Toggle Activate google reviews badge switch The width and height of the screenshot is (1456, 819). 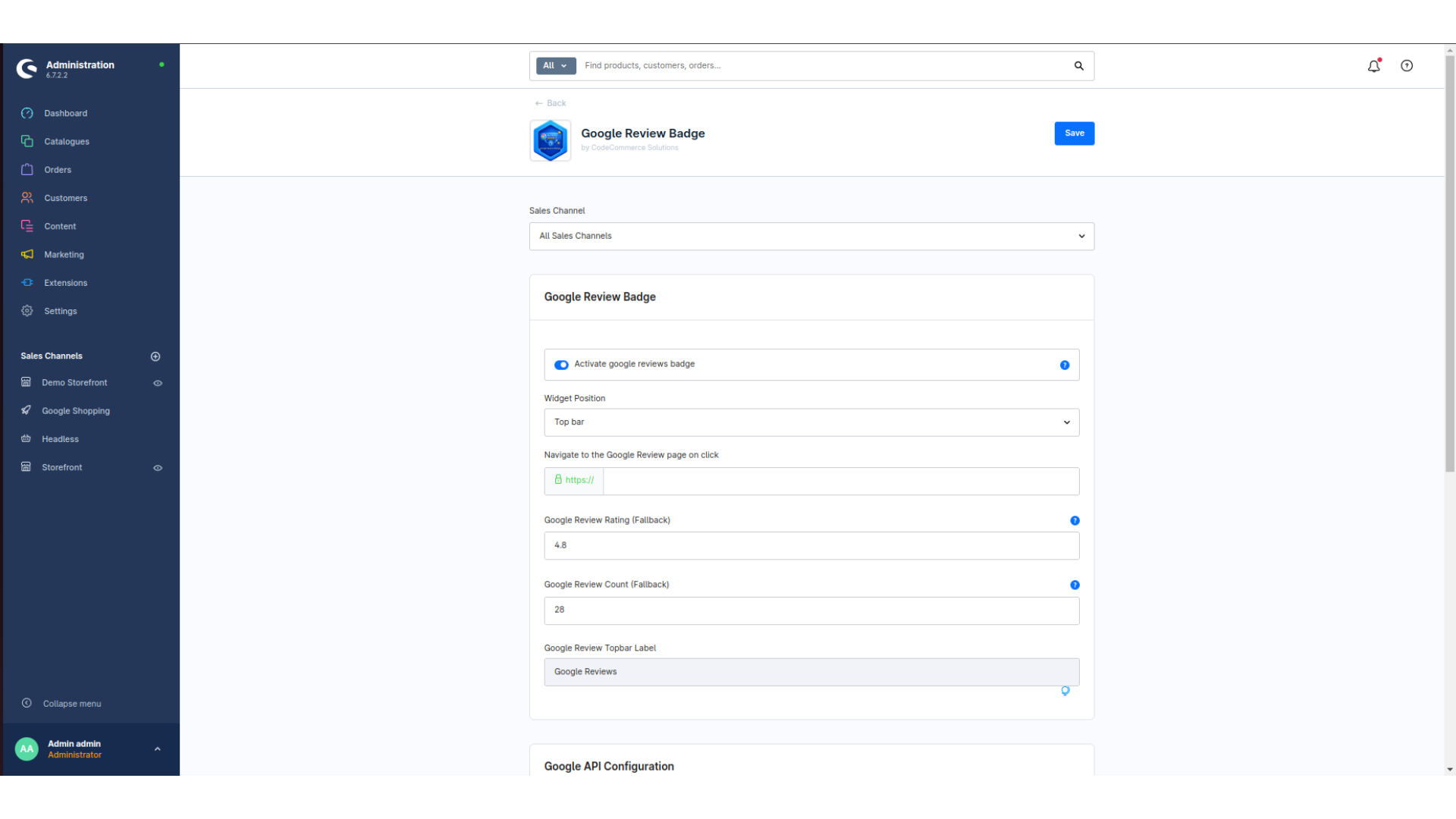(561, 365)
